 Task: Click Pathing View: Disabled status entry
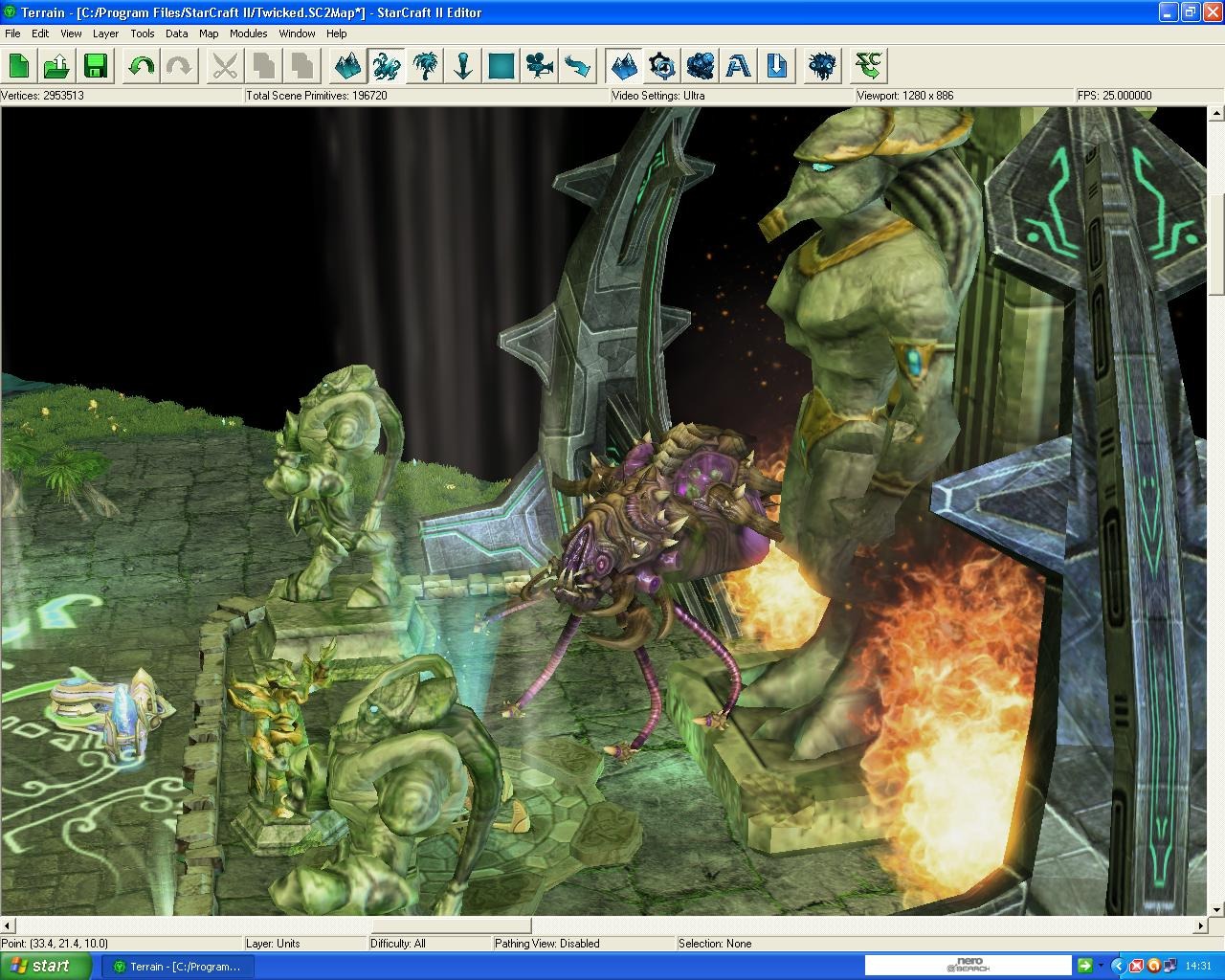tap(547, 944)
